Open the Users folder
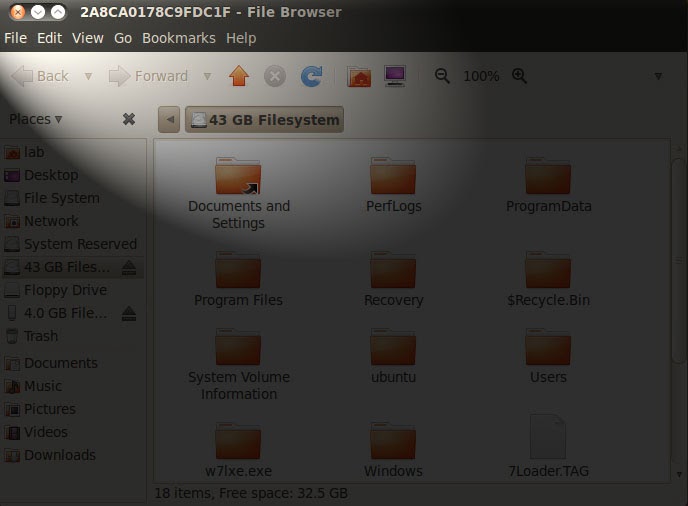 click(x=548, y=356)
